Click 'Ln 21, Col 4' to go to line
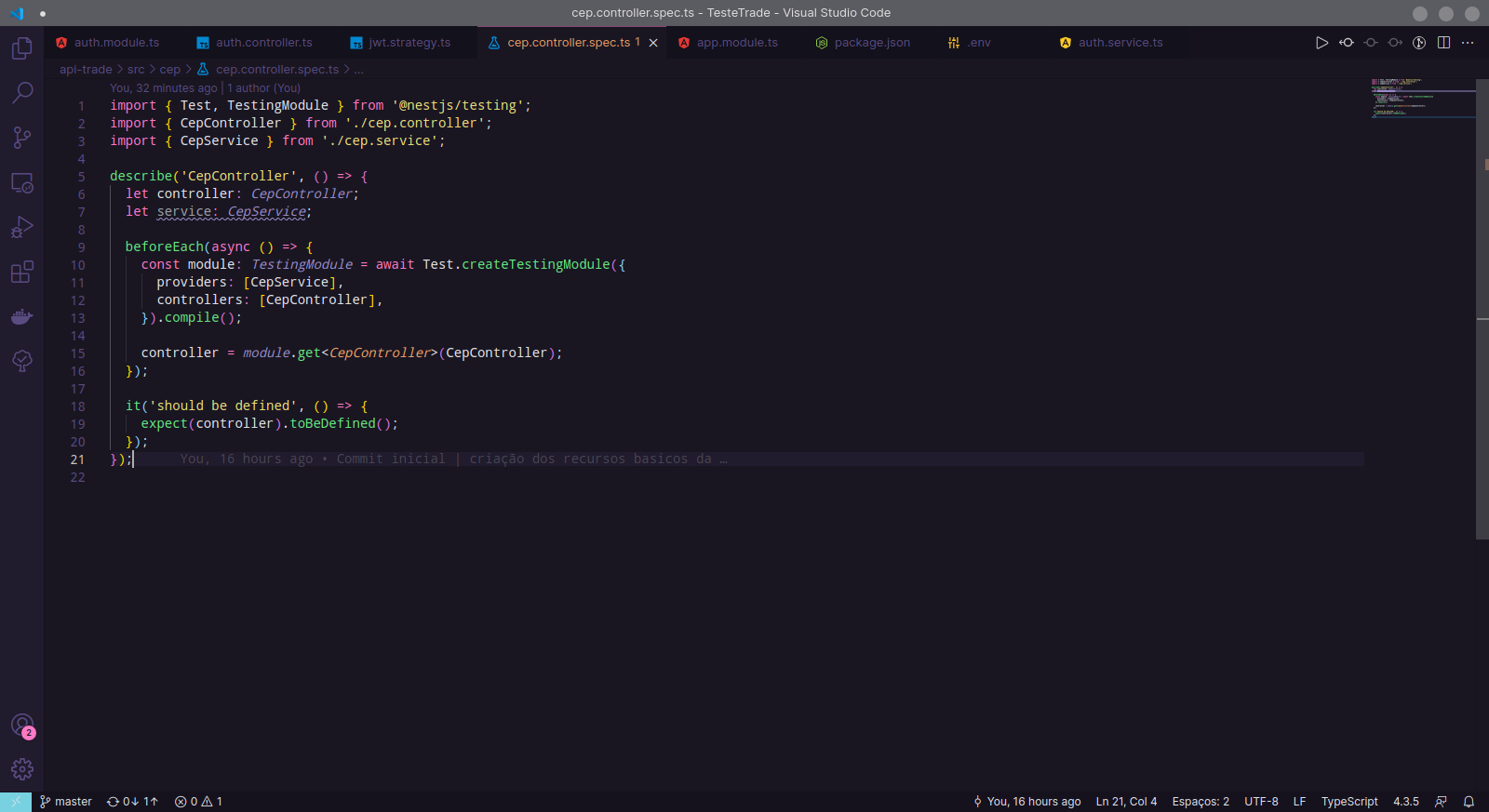The image size is (1489, 812). coord(1126,802)
